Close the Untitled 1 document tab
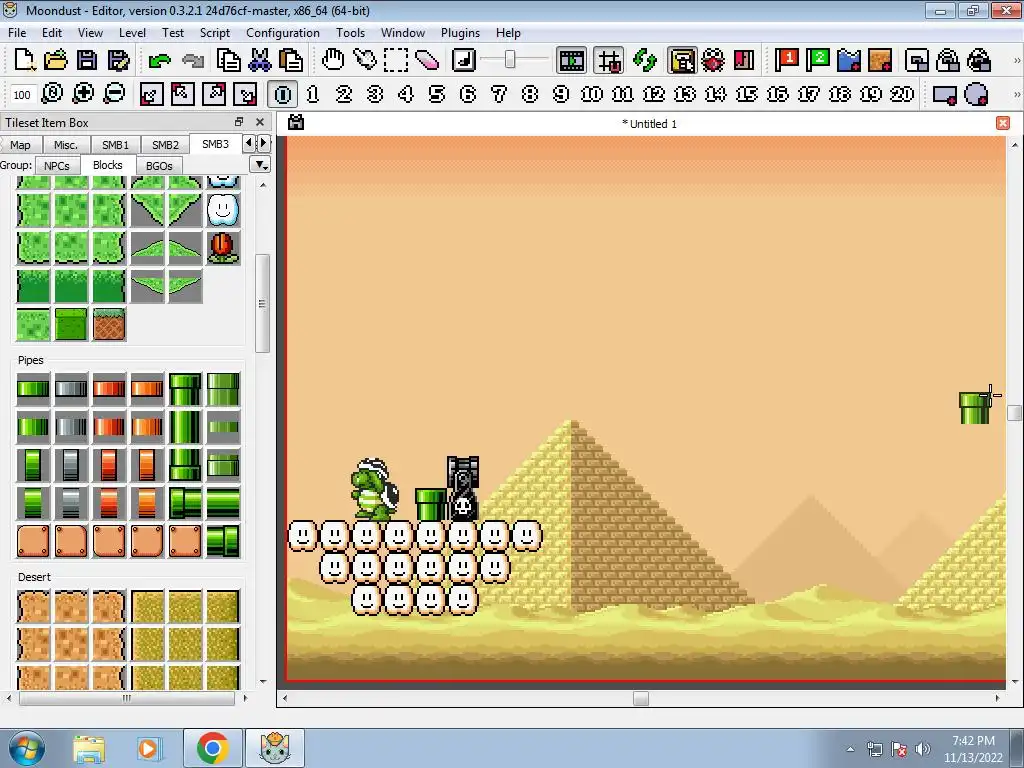 (x=1003, y=123)
